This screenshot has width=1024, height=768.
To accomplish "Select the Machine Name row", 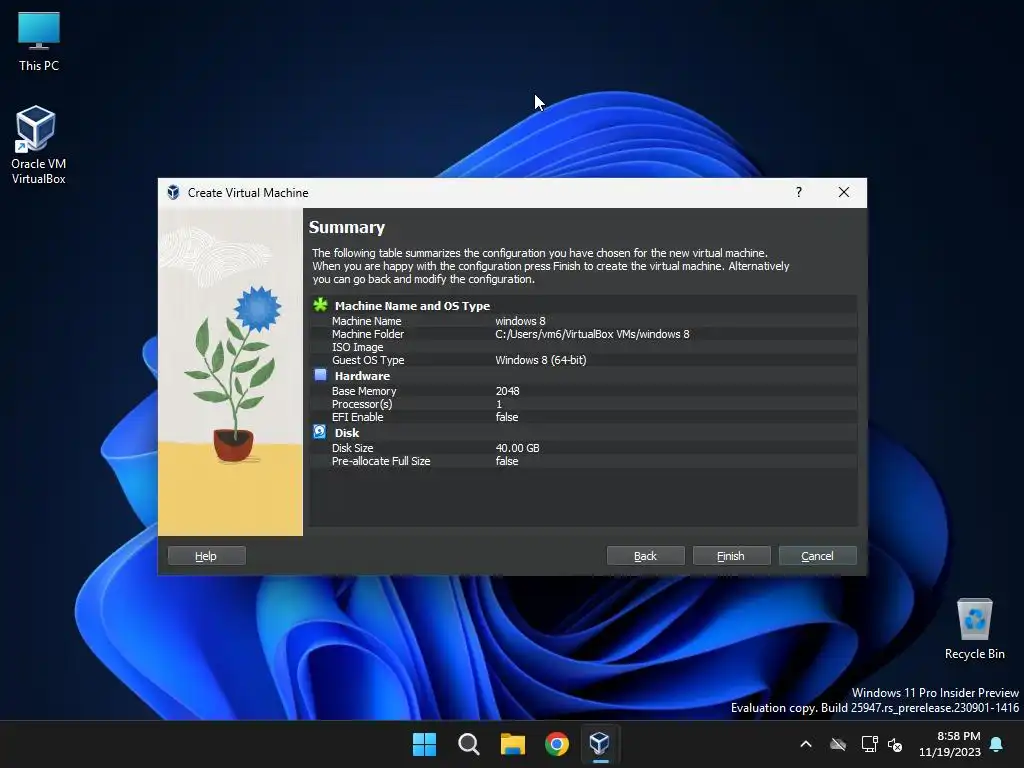I will tap(583, 321).
